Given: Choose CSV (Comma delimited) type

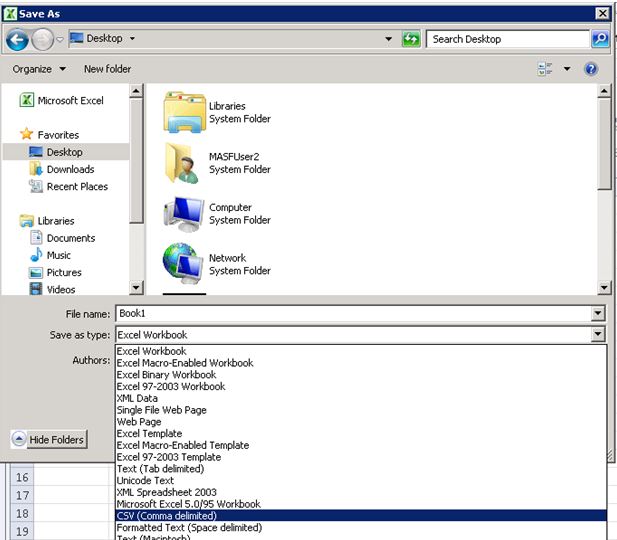Looking at the screenshot, I should tap(361, 516).
